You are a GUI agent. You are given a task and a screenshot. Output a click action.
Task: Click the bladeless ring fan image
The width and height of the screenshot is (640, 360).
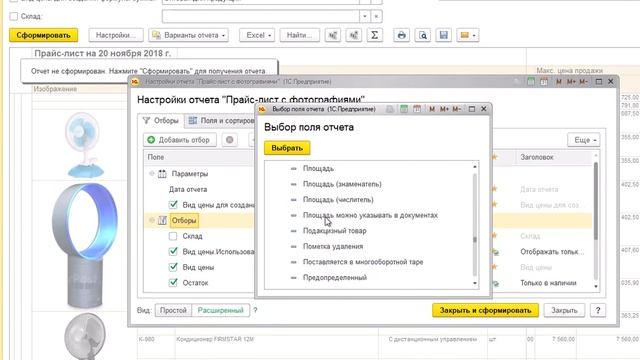85,245
